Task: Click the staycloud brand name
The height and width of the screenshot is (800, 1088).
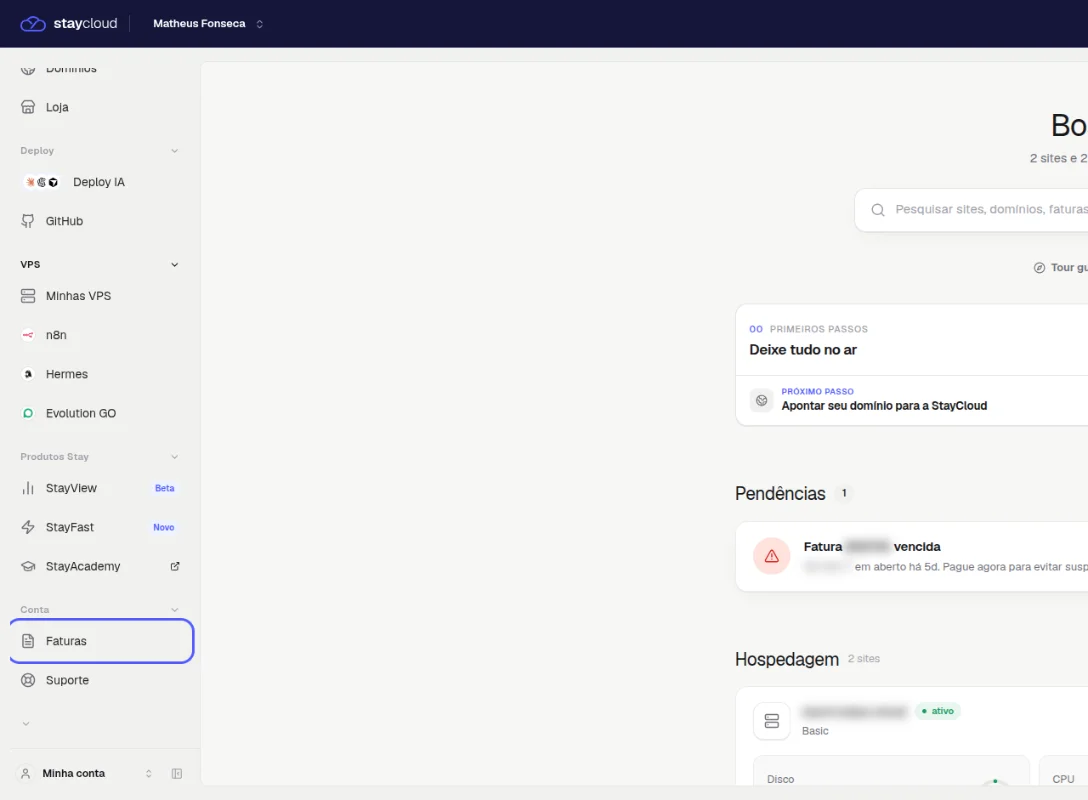Action: (x=85, y=24)
